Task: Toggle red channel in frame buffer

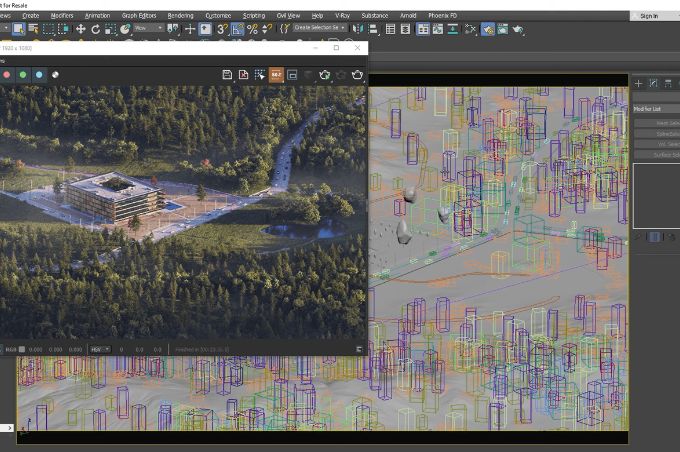Action: point(7,75)
